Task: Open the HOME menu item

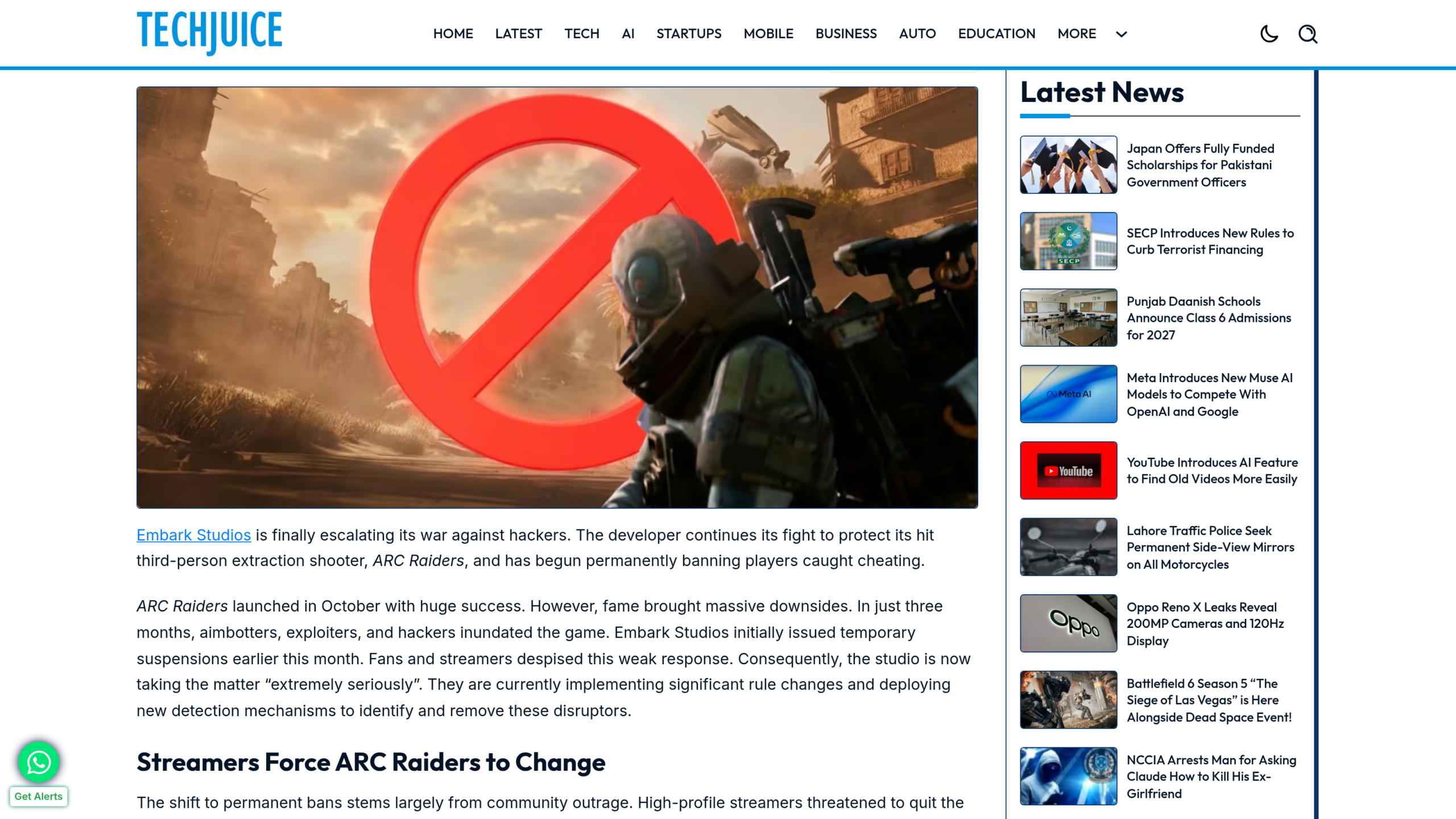Action: coord(453,34)
